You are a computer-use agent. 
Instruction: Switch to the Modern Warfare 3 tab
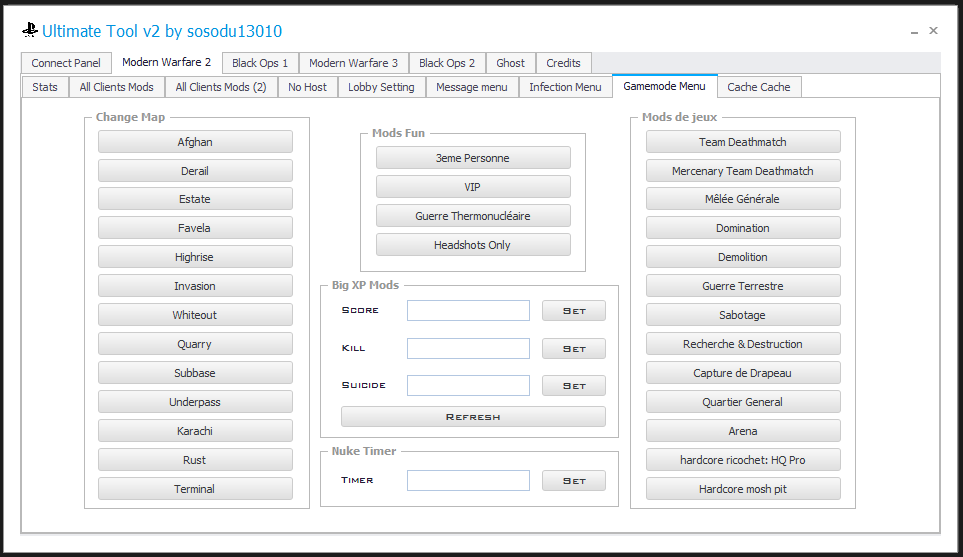pyautogui.click(x=354, y=63)
